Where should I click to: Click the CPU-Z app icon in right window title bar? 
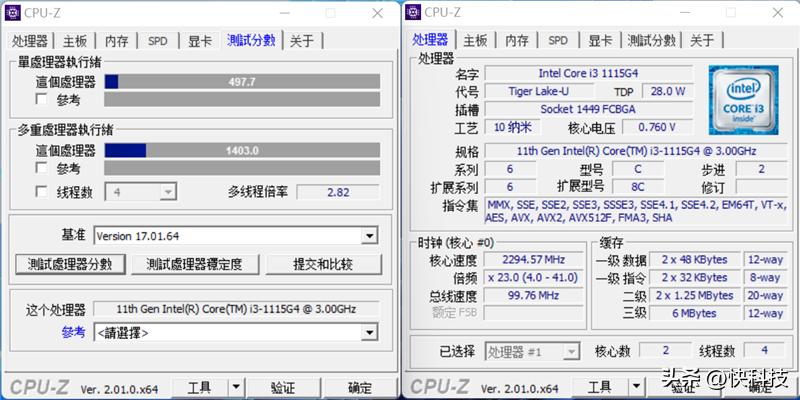[x=413, y=12]
